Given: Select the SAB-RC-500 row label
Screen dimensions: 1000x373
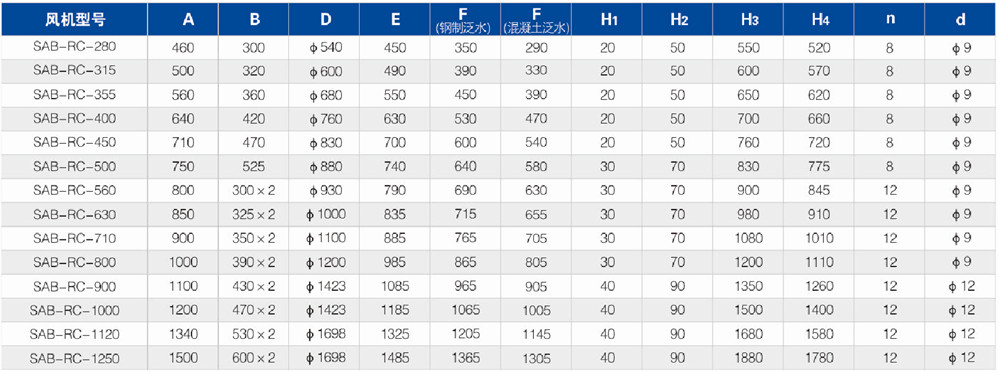Looking at the screenshot, I should (75, 166).
